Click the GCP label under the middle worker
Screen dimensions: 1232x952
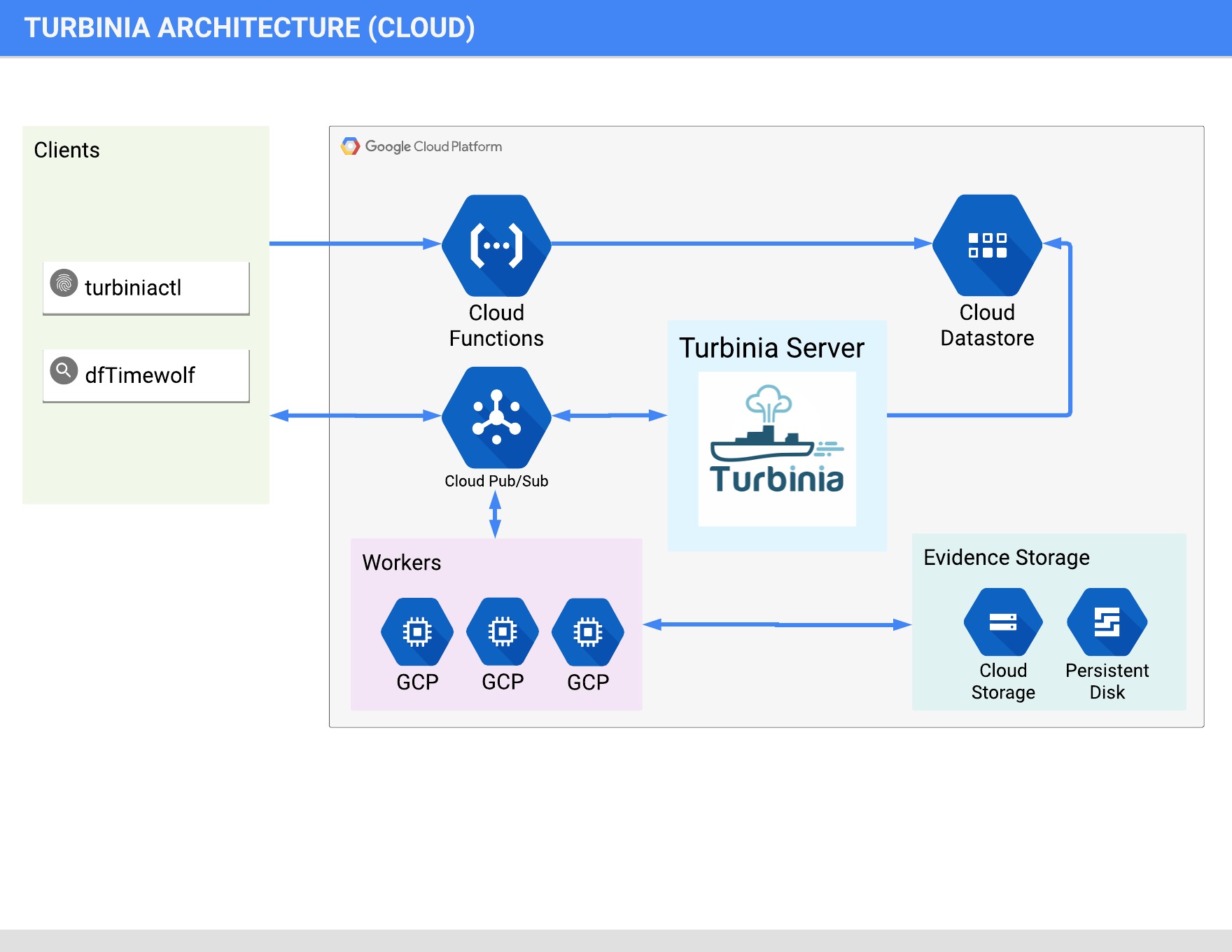click(503, 682)
